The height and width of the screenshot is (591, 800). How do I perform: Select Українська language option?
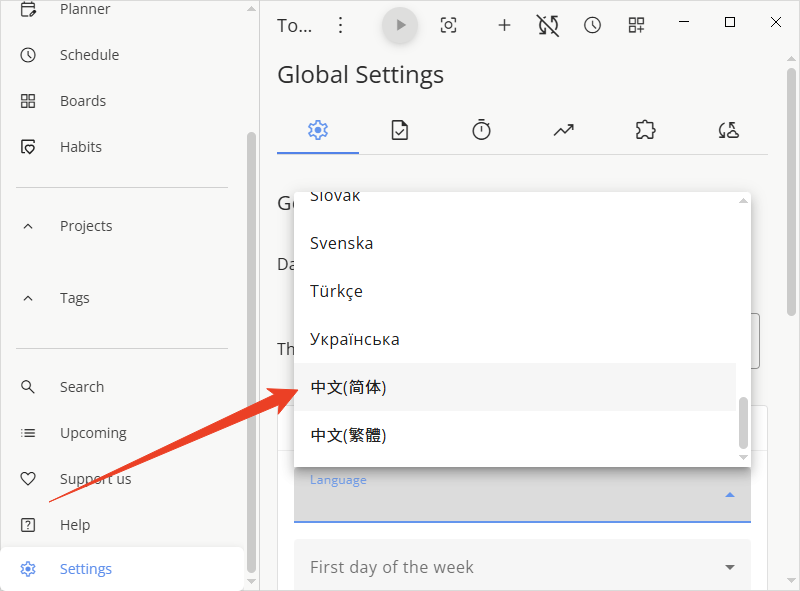click(515, 339)
